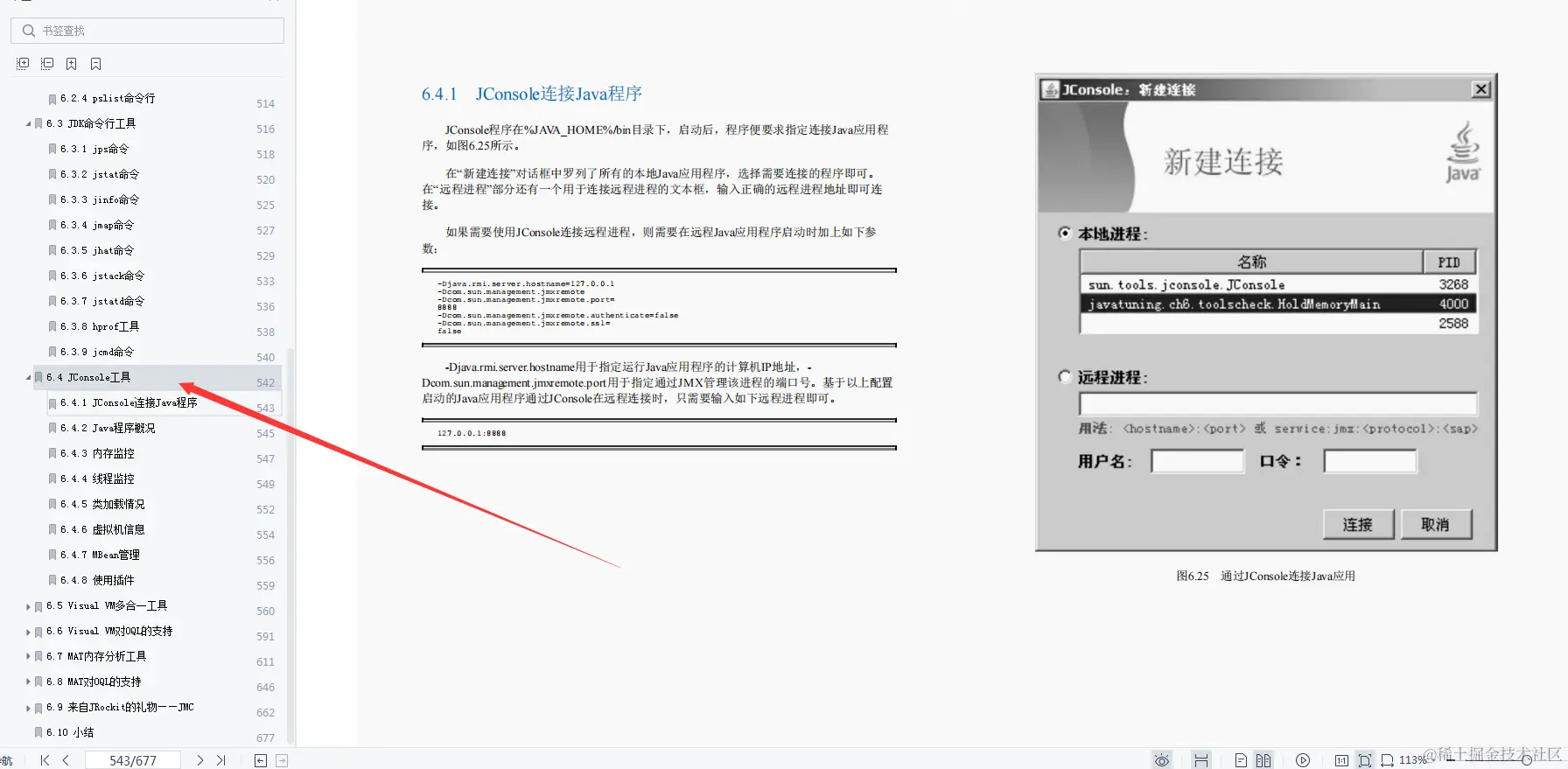Go to the first page

coord(45,760)
